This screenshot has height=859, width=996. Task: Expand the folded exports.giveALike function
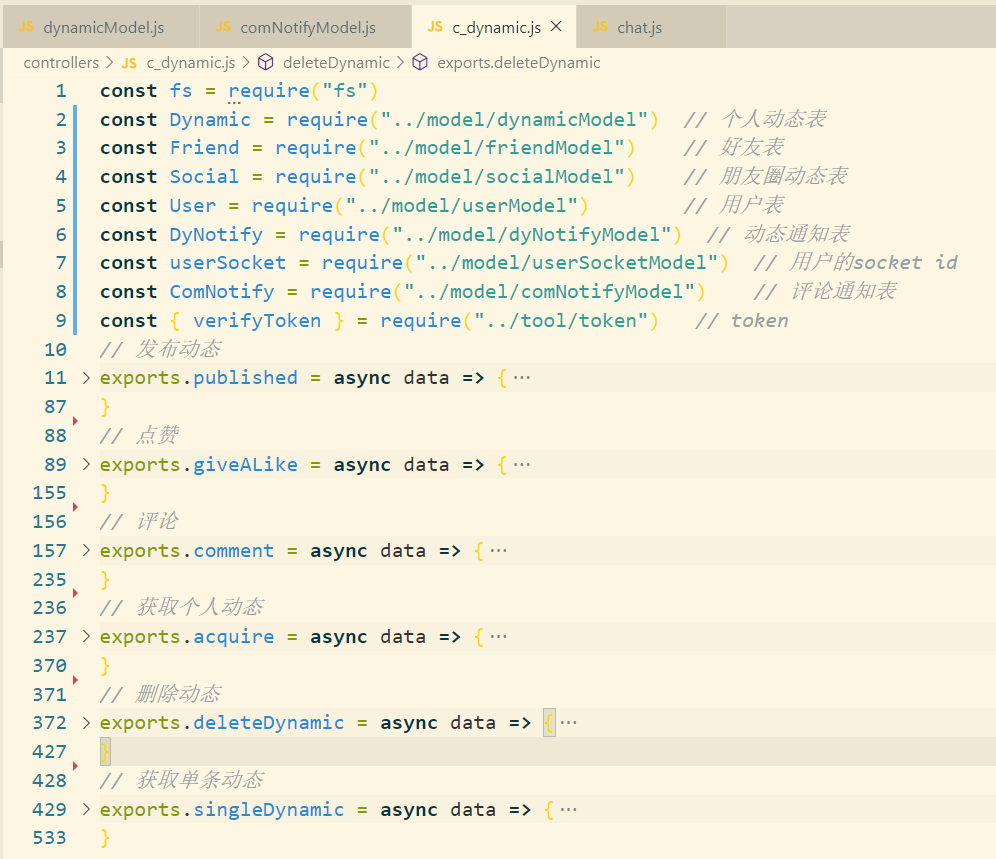click(x=85, y=465)
